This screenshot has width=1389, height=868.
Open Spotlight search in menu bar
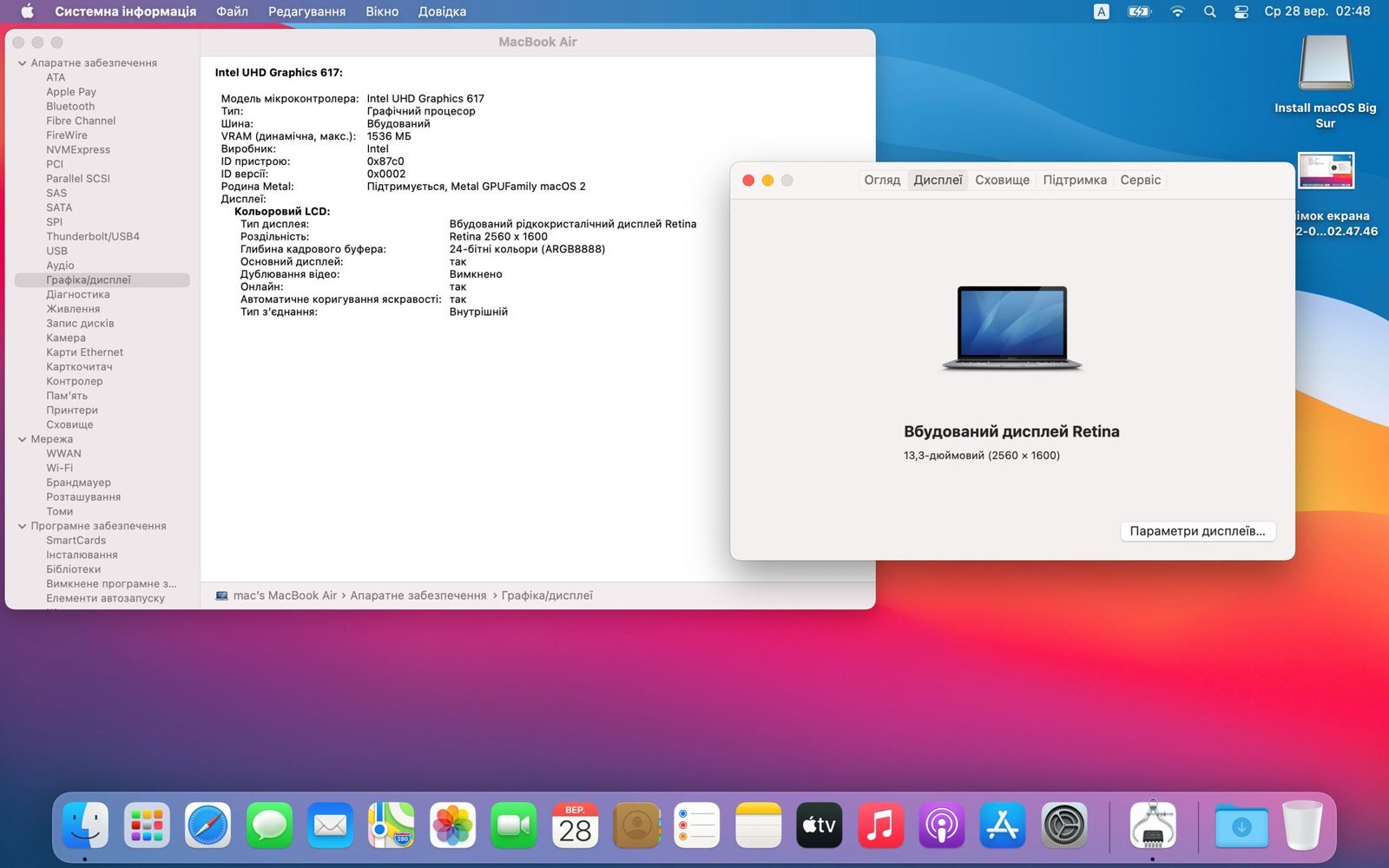coord(1209,11)
